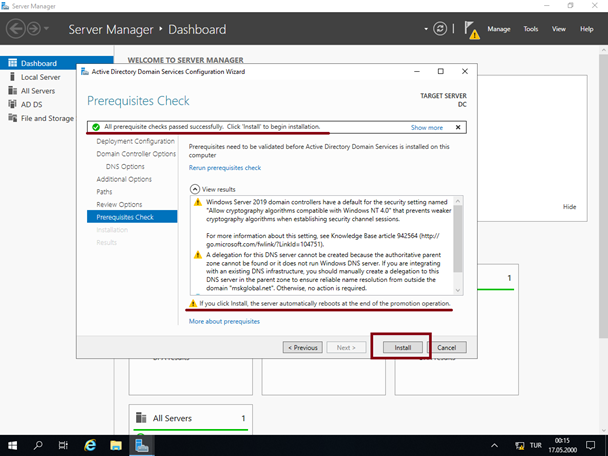Open Task View on taskbar
The width and height of the screenshot is (608, 456).
point(63,445)
